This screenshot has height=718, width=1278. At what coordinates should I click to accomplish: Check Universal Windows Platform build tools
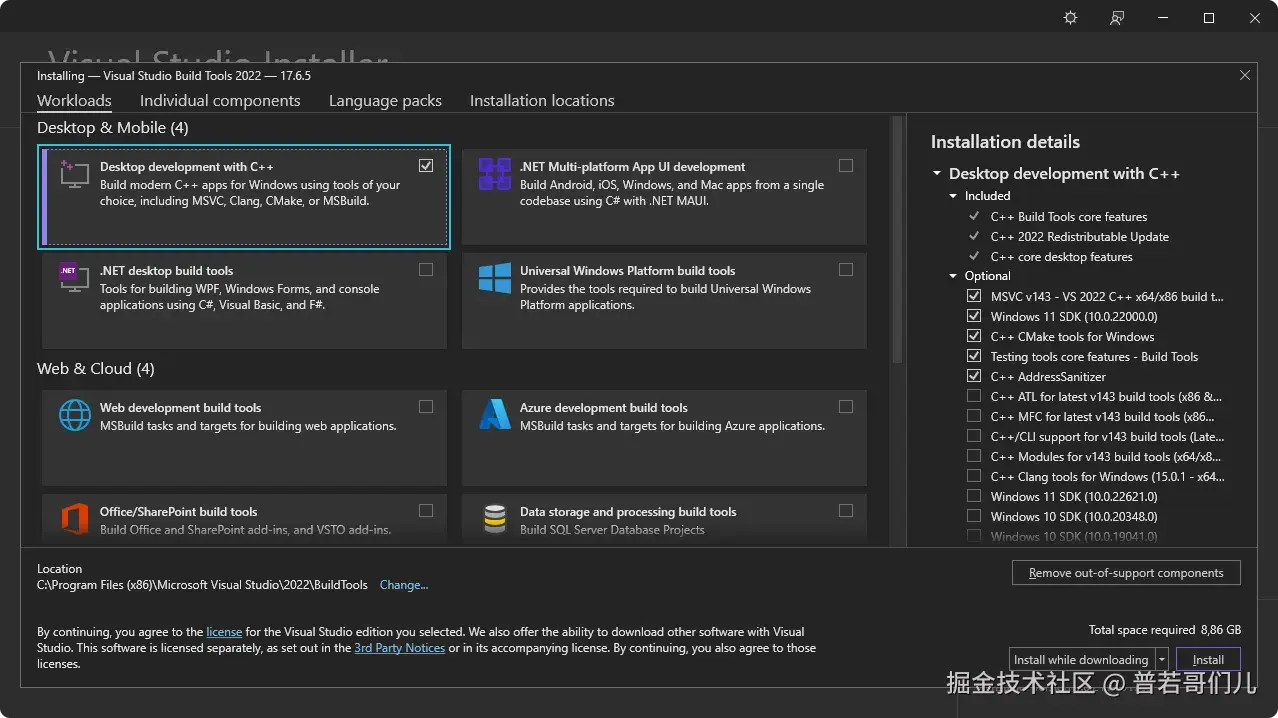pos(846,270)
